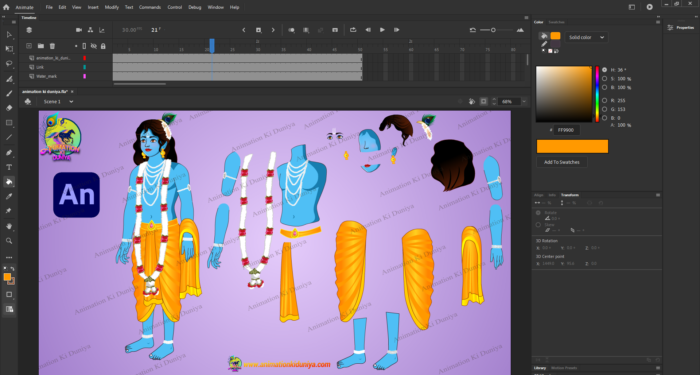The image size is (700, 375).
Task: Toggle the lock all layers icon
Action: point(103,46)
